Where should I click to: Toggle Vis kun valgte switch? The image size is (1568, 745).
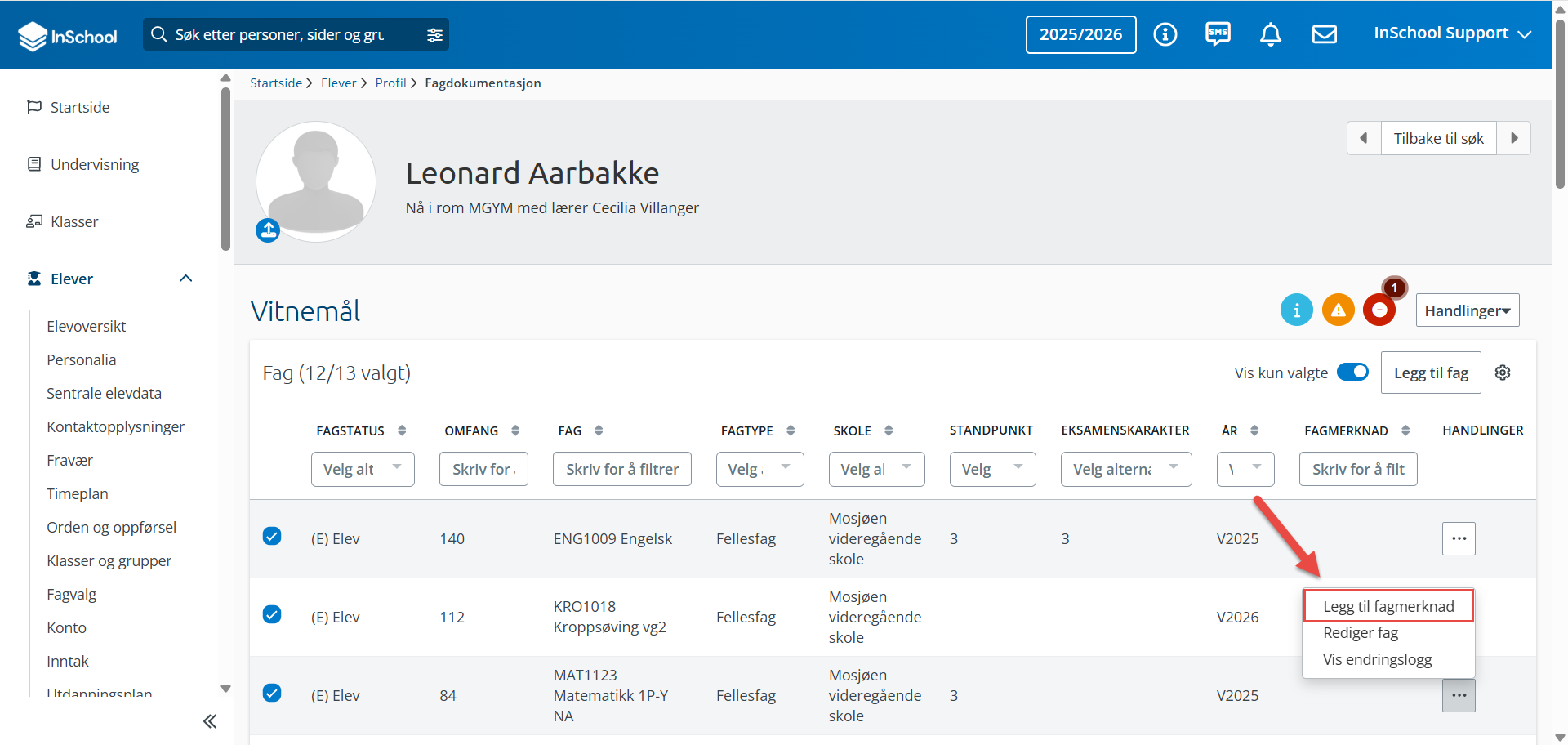(x=1352, y=372)
